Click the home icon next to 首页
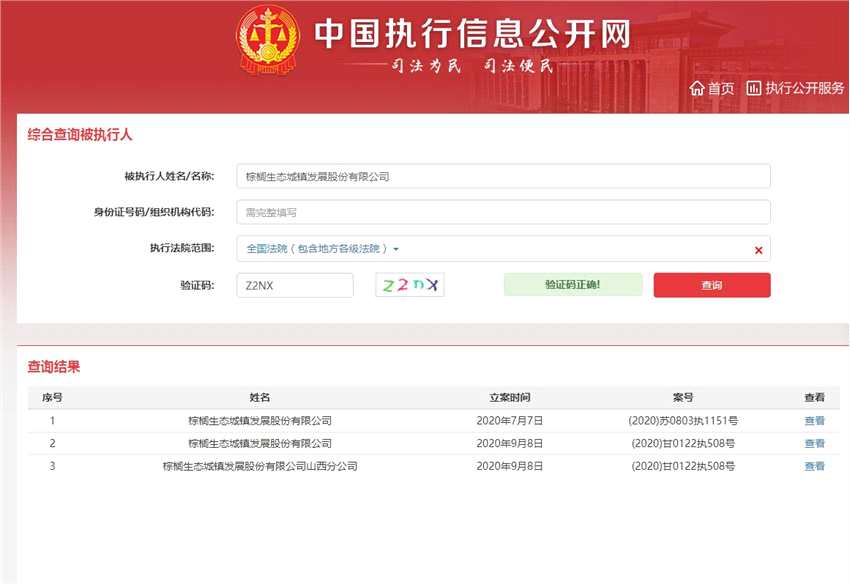 (697, 88)
